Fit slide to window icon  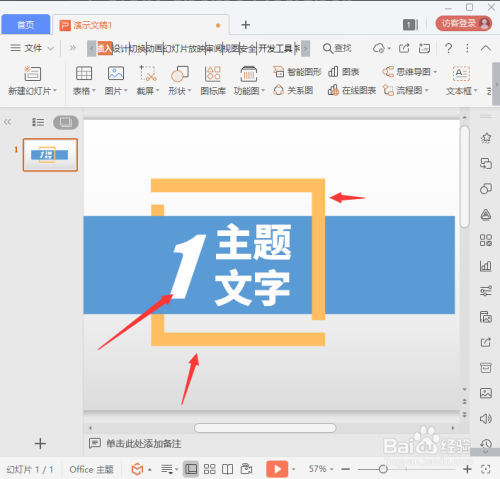pos(486,469)
